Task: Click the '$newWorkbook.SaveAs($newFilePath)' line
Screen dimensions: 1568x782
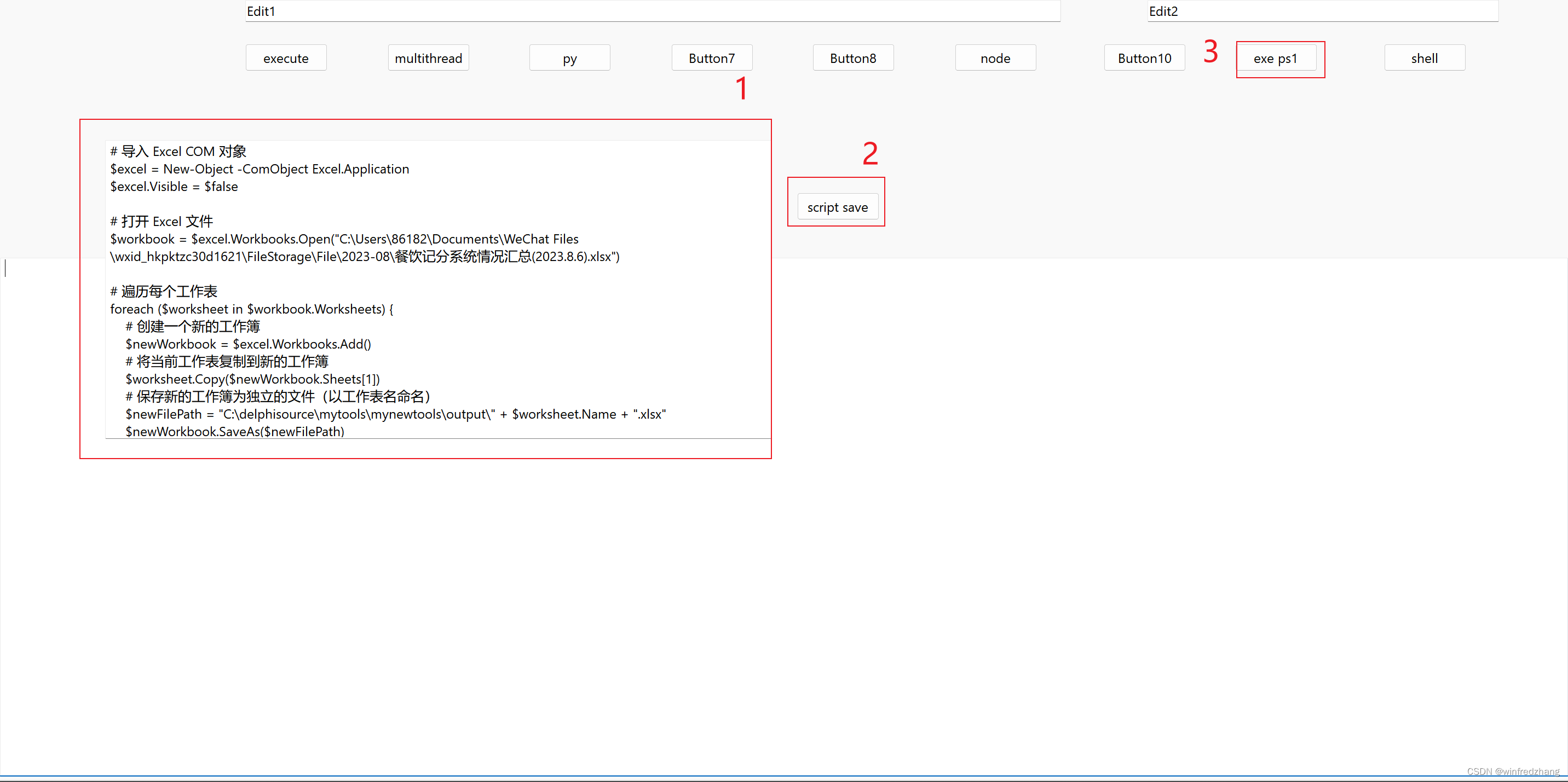Action: pos(235,431)
